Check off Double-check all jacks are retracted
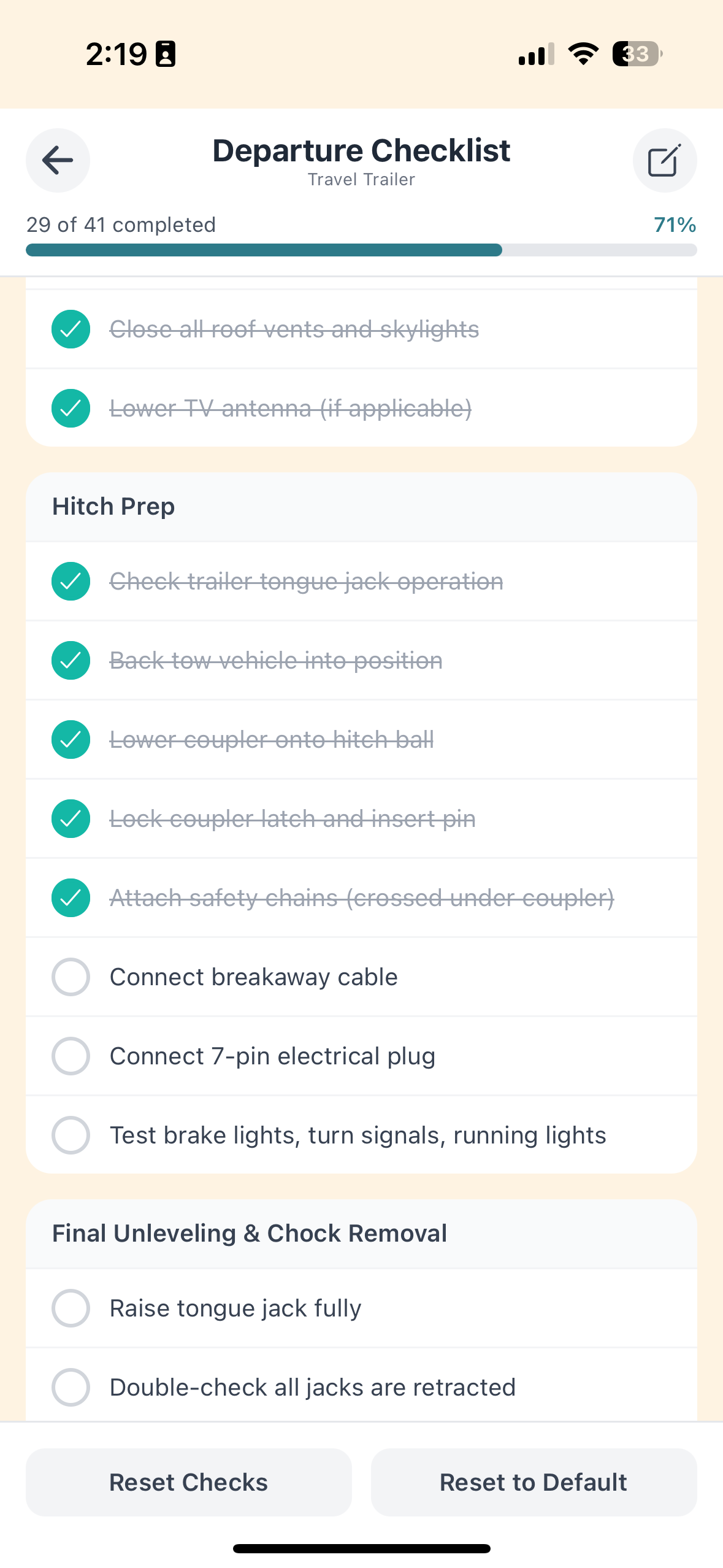Viewport: 723px width, 1568px height. click(71, 1387)
